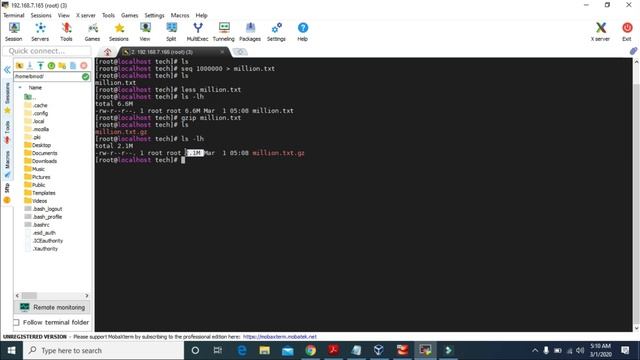
Task: Select the Desktop folder
Action: 38,145
